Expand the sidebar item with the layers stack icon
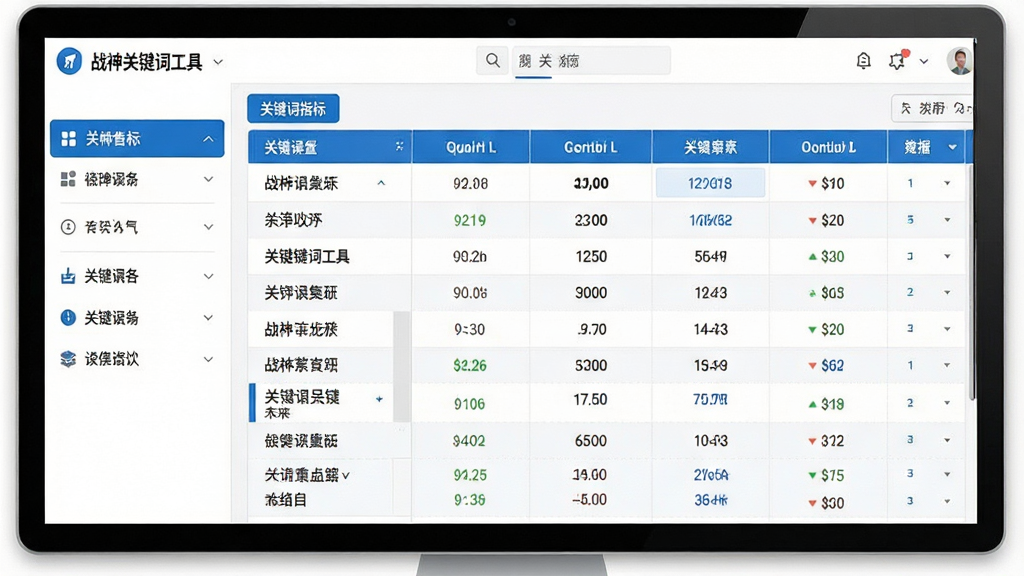Image resolution: width=1024 pixels, height=576 pixels. point(208,359)
